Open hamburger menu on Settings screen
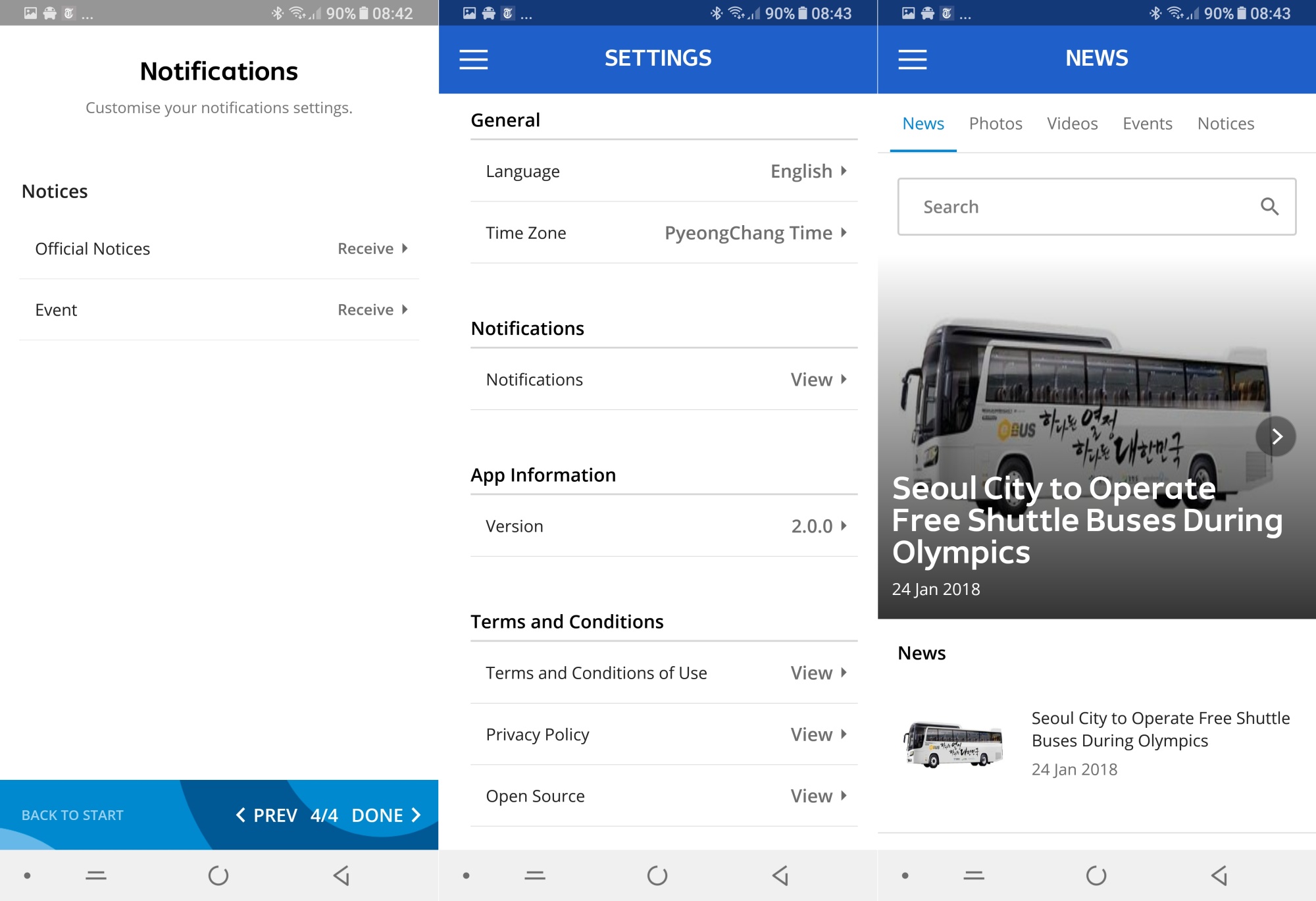The image size is (1316, 901). pos(473,59)
